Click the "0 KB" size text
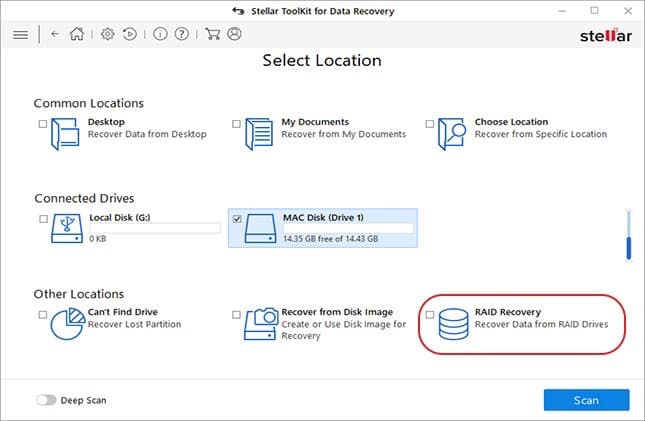The image size is (645, 421). pyautogui.click(x=98, y=239)
